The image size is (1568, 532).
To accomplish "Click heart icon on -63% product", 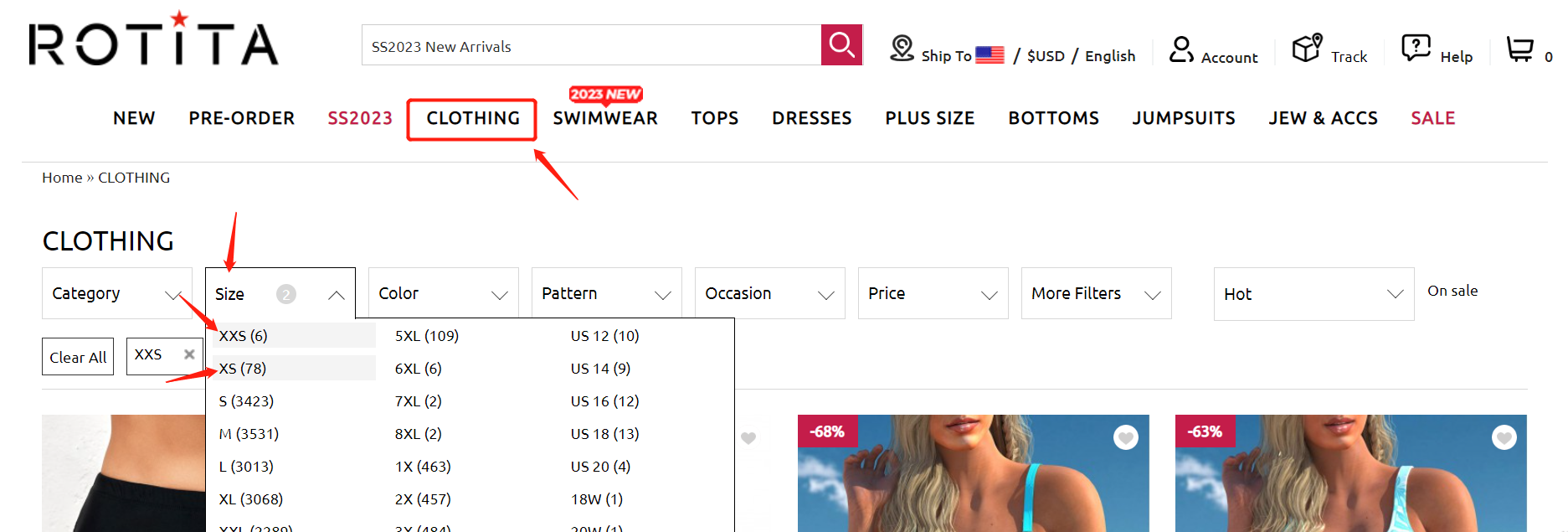I will click(x=1504, y=437).
